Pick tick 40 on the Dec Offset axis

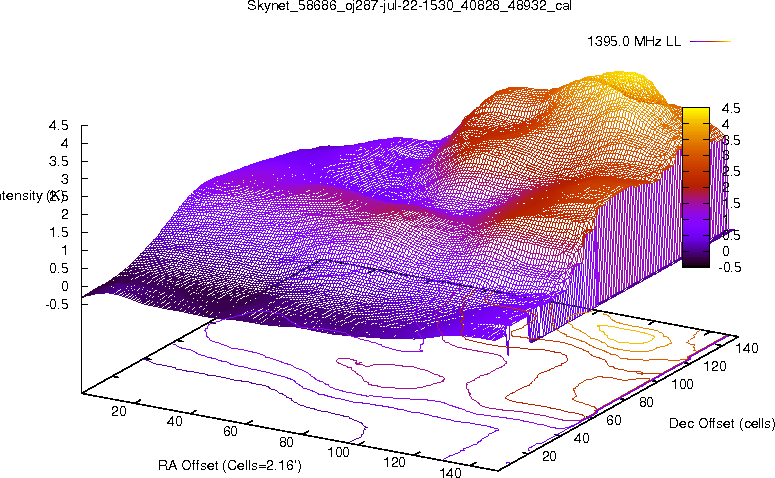(x=581, y=438)
